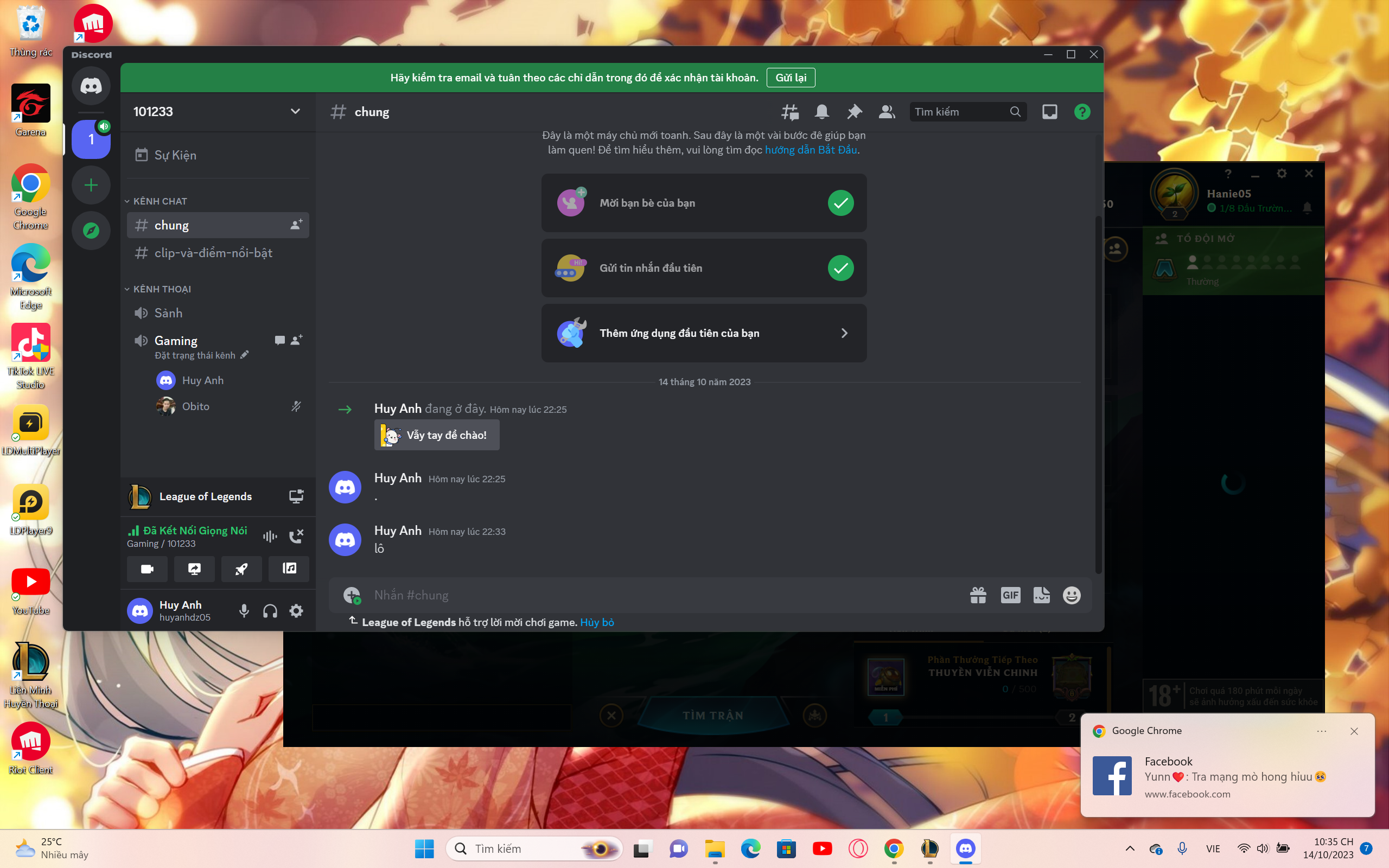This screenshot has width=1389, height=868.
Task: Click the Gửi lại button in banner
Action: click(791, 78)
